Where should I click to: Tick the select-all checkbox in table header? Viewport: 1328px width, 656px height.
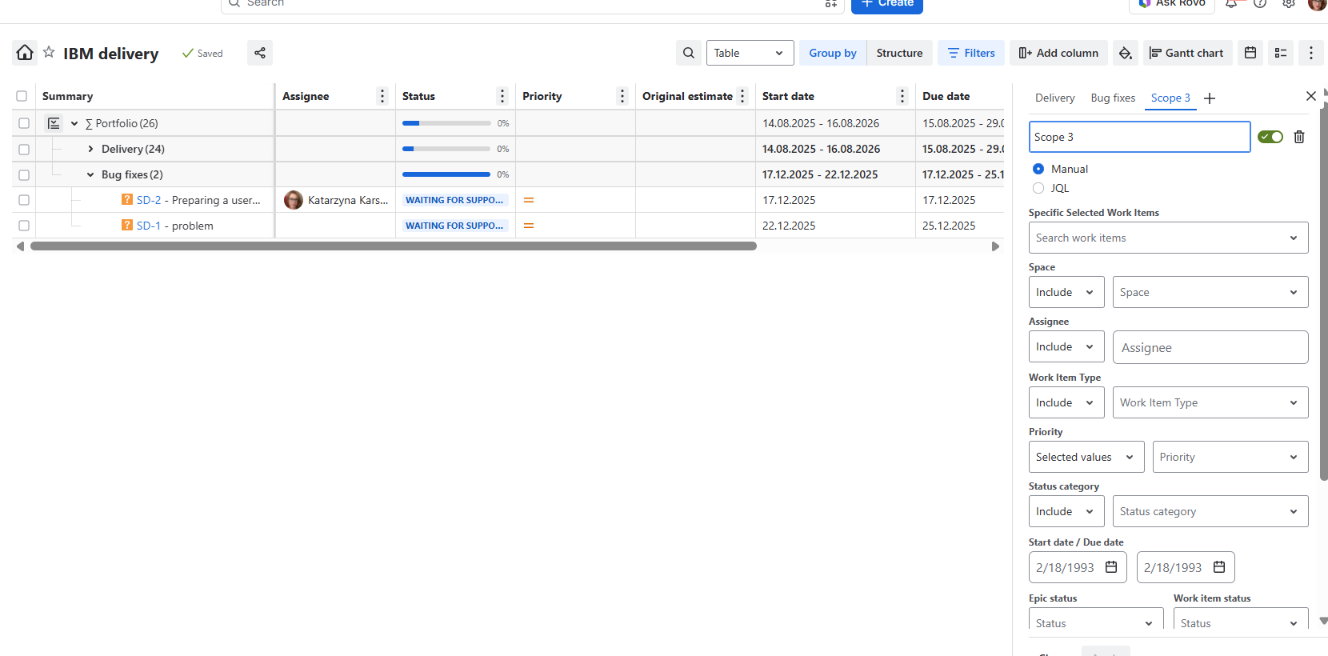coord(22,96)
